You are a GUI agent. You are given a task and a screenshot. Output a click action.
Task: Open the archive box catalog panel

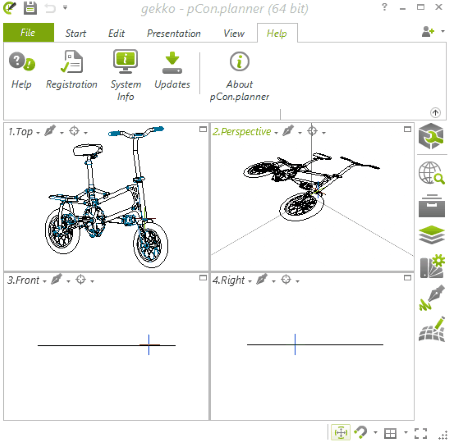tap(431, 205)
